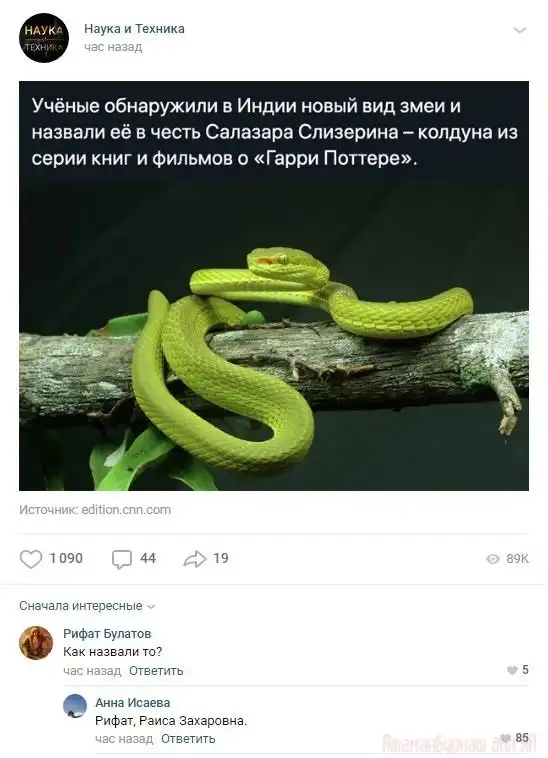Like Рифат Булатов's comment heart
Screen dimensions: 548x758
coord(512,670)
